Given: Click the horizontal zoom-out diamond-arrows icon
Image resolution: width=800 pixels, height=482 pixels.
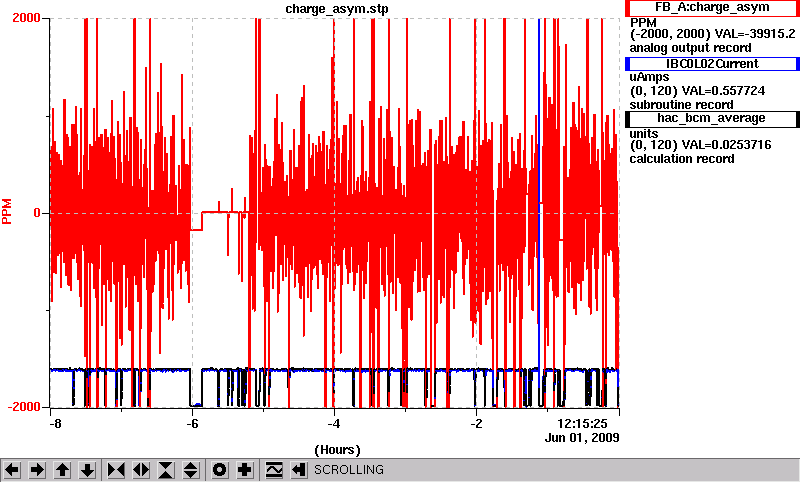Looking at the screenshot, I should point(141,470).
